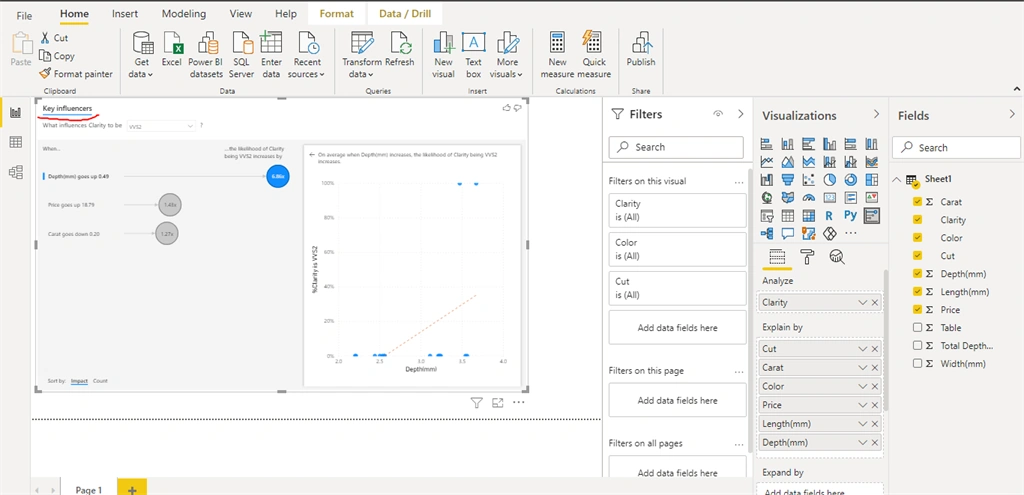Select the Q&A speech bubble visual
The height and width of the screenshot is (495, 1024).
pyautogui.click(x=788, y=232)
